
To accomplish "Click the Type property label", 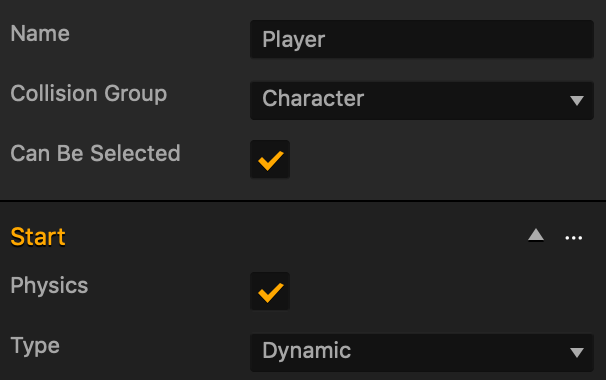I will 35,346.
